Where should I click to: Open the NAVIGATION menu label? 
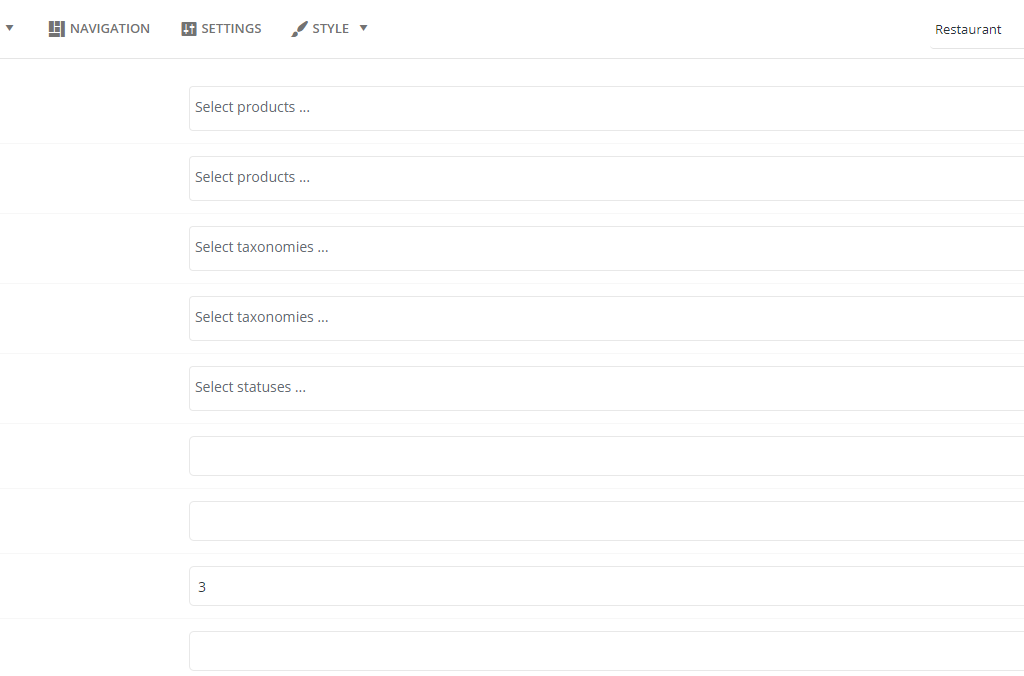pos(110,29)
